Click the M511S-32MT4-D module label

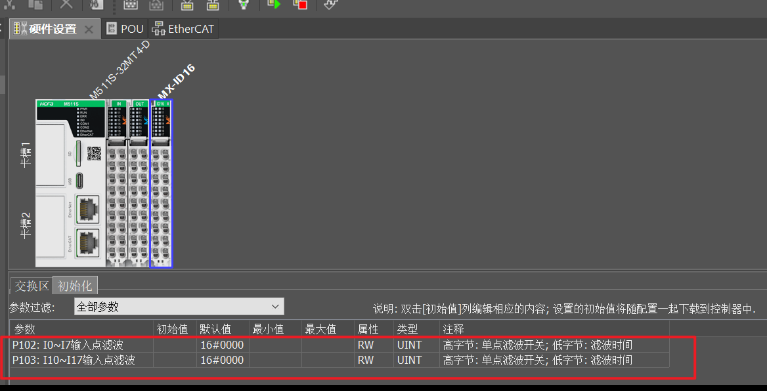coord(119,69)
